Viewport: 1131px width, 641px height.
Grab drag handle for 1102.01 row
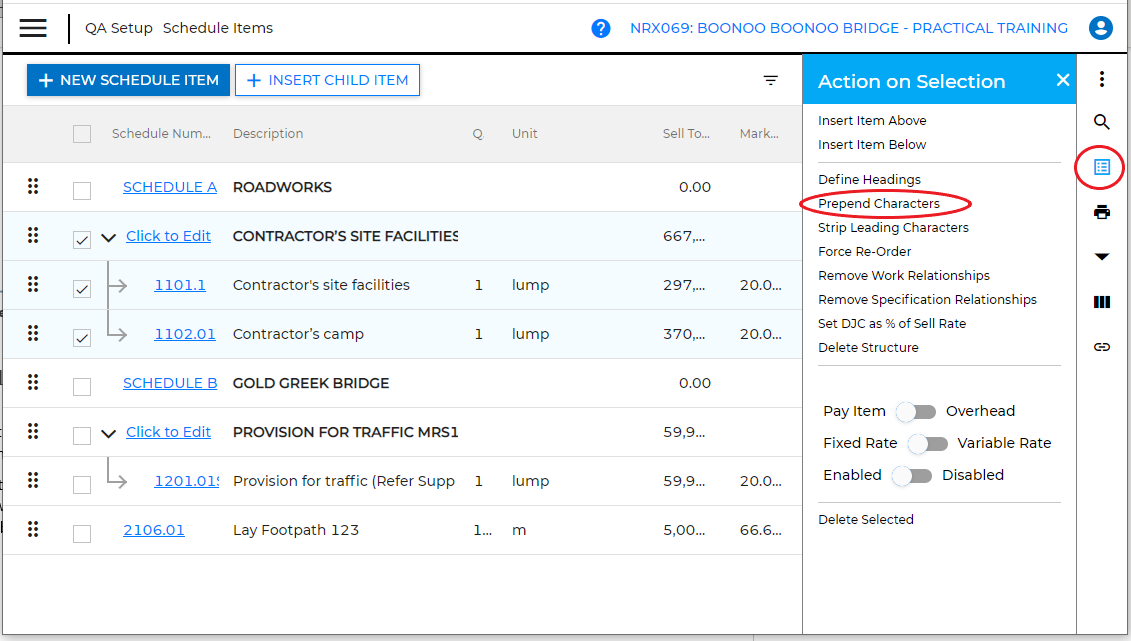pos(33,334)
